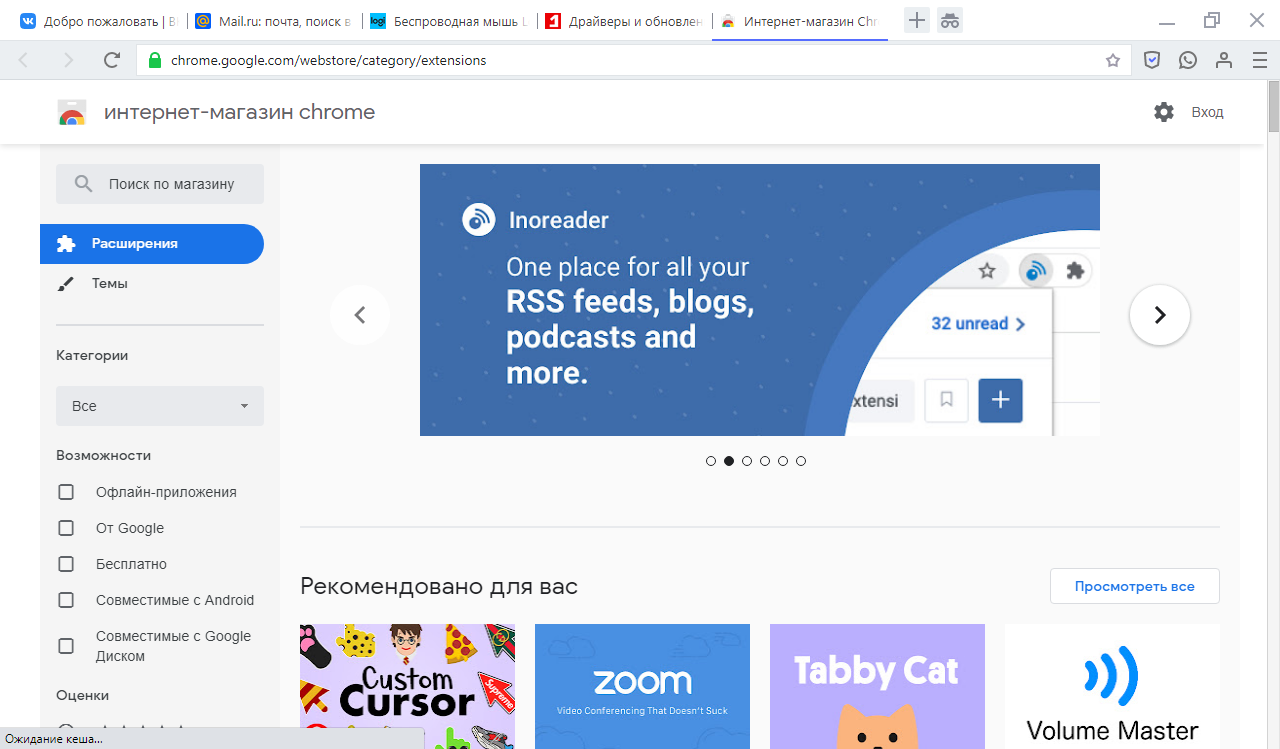
Task: Select the third carousel indicator dot
Action: click(747, 461)
